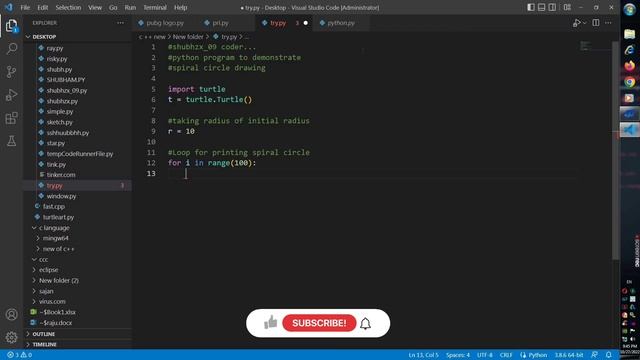Open the File menu
The image size is (640, 360).
pos(25,7)
